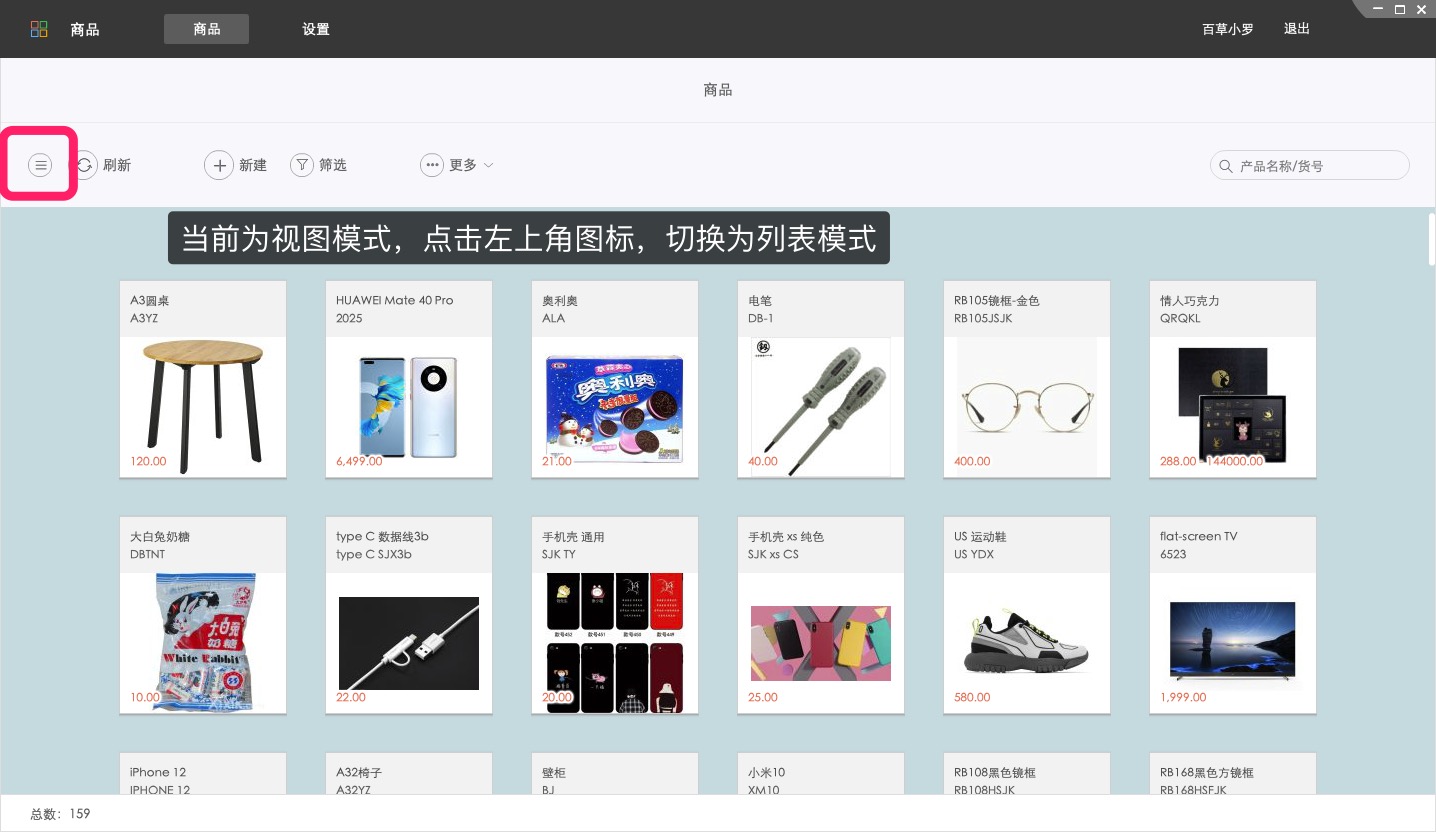1436x832 pixels.
Task: Click the vertical scrollbar thumb
Action: 1431,238
